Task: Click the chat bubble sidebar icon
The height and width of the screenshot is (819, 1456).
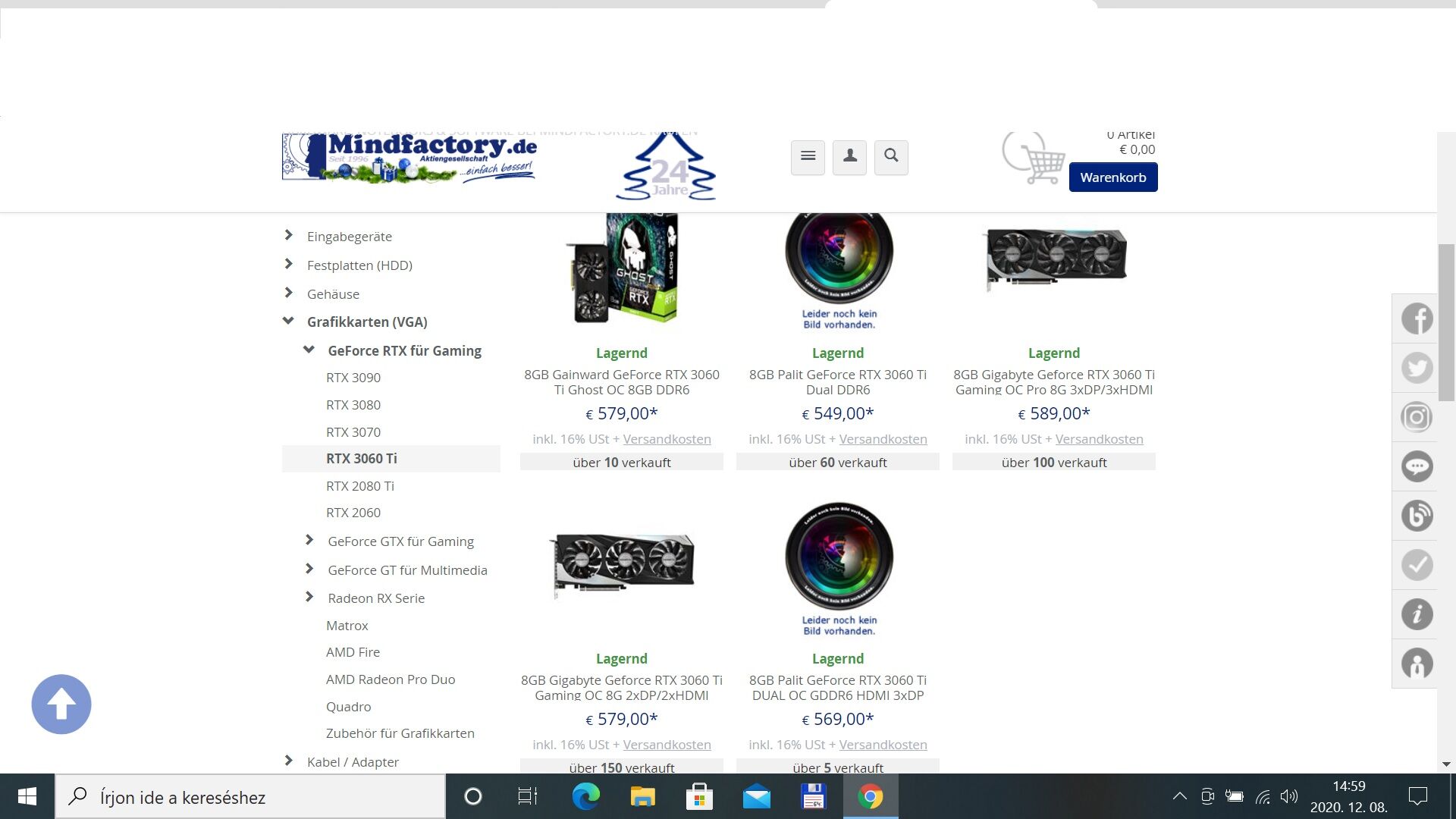Action: tap(1416, 466)
